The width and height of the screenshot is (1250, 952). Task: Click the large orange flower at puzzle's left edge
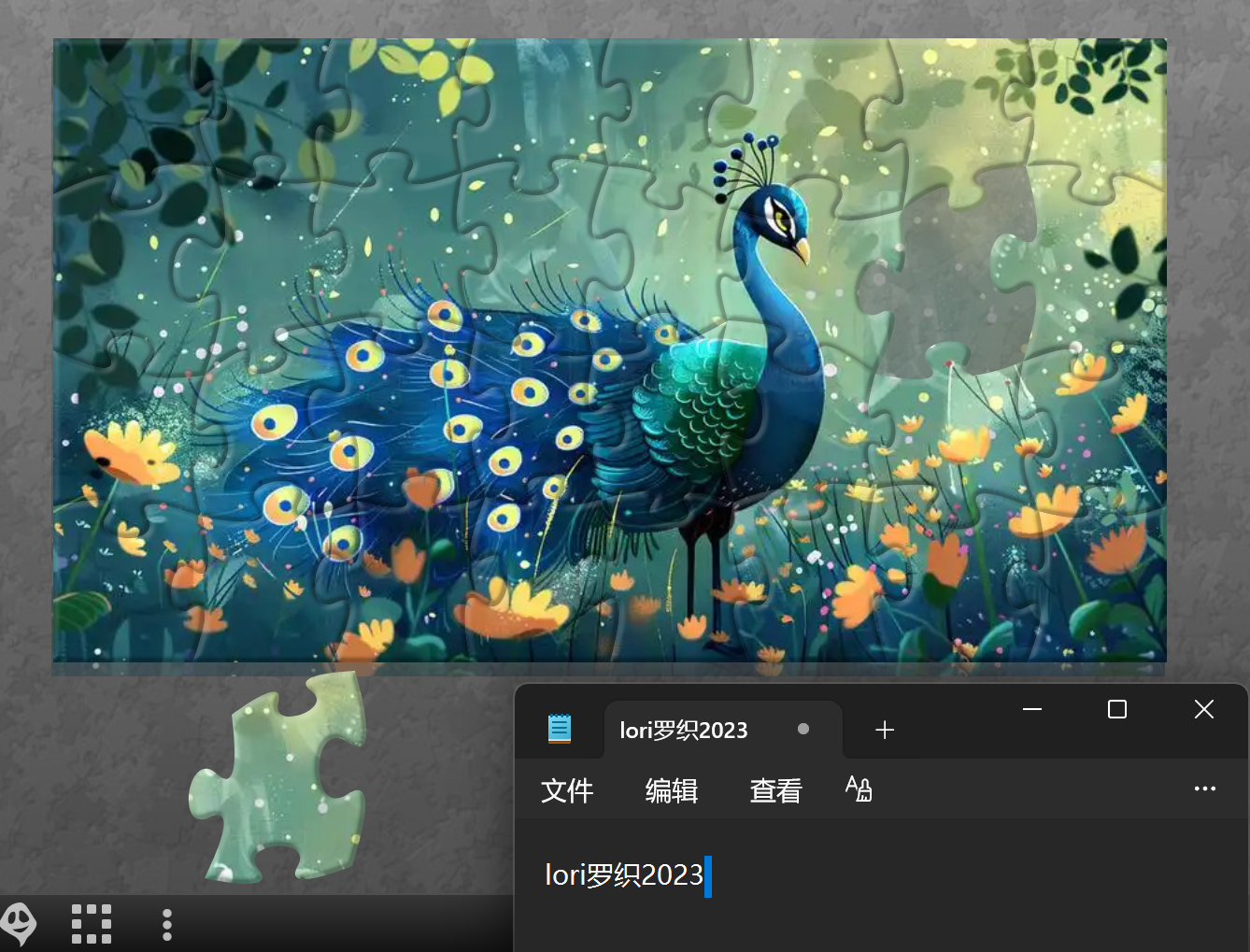[x=129, y=453]
